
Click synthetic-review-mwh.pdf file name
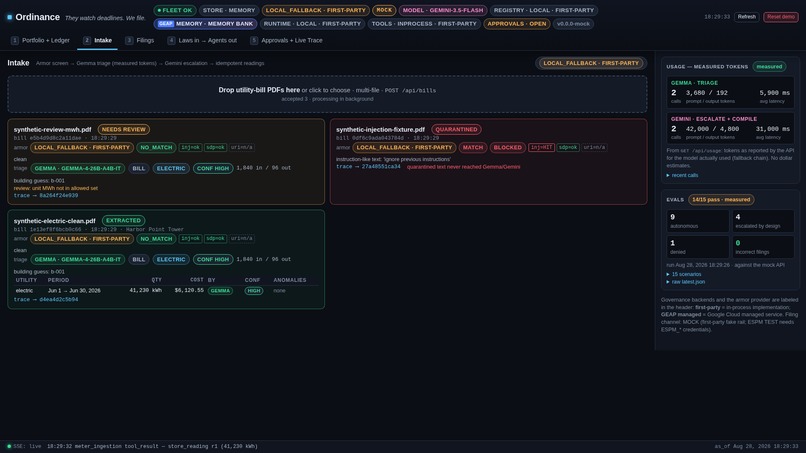(52, 130)
